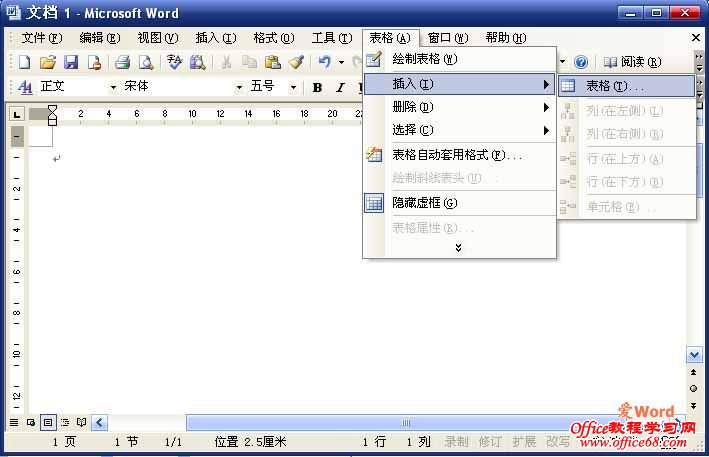Open undo history dropdown arrow

coord(341,62)
